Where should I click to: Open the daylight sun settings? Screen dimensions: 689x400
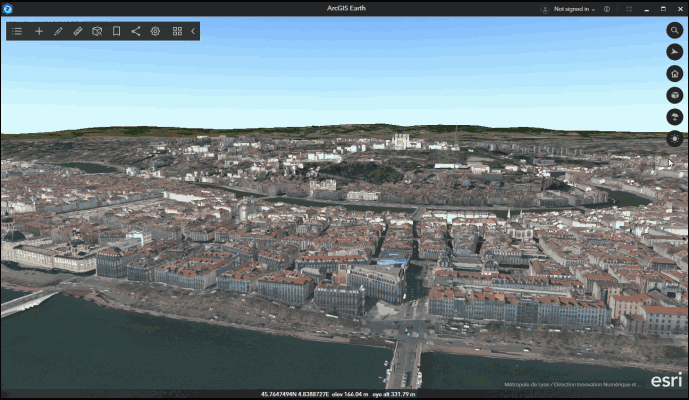pos(674,138)
